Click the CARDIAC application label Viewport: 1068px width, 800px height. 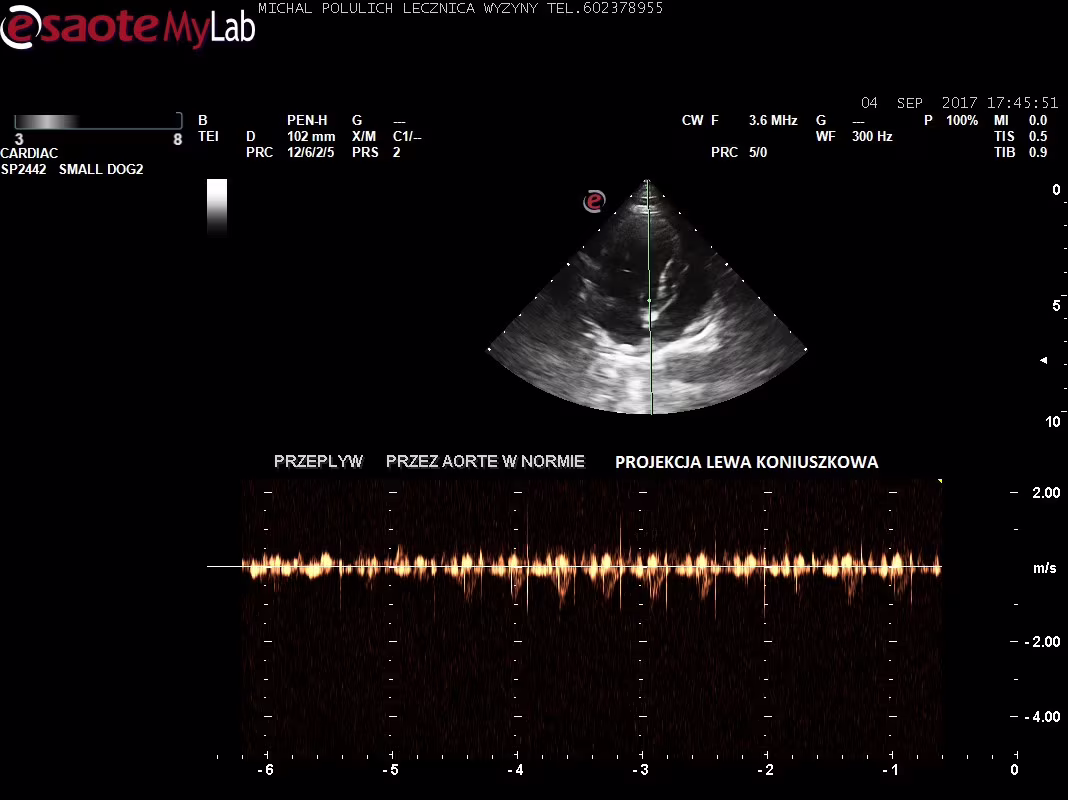pyautogui.click(x=29, y=153)
